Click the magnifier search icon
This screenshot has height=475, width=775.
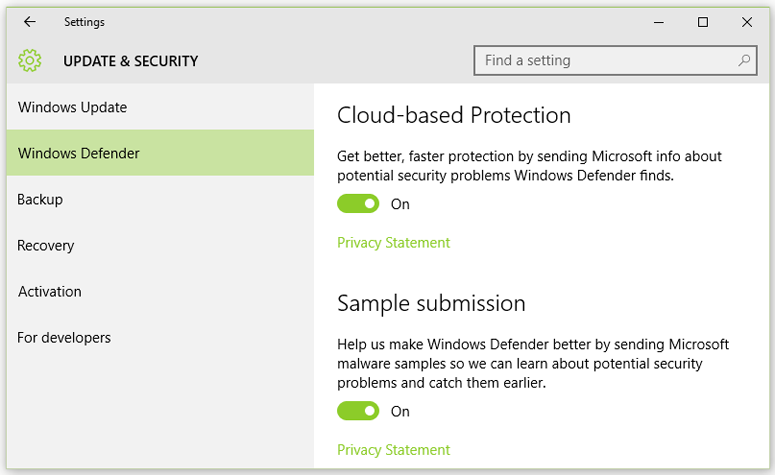[x=744, y=61]
